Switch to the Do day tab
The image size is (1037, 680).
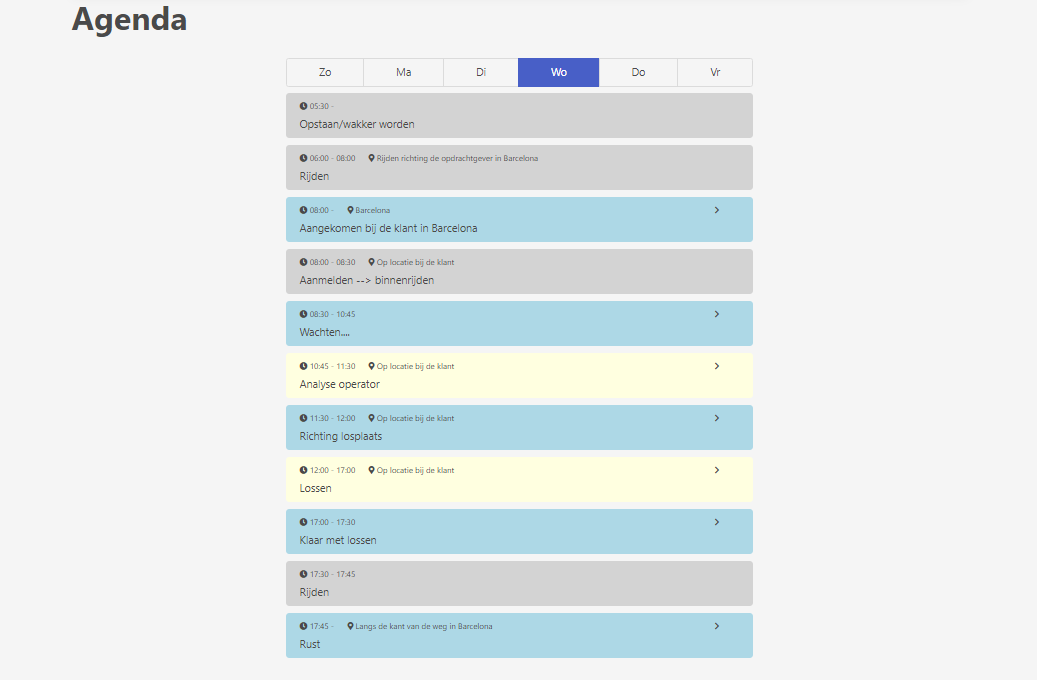638,72
